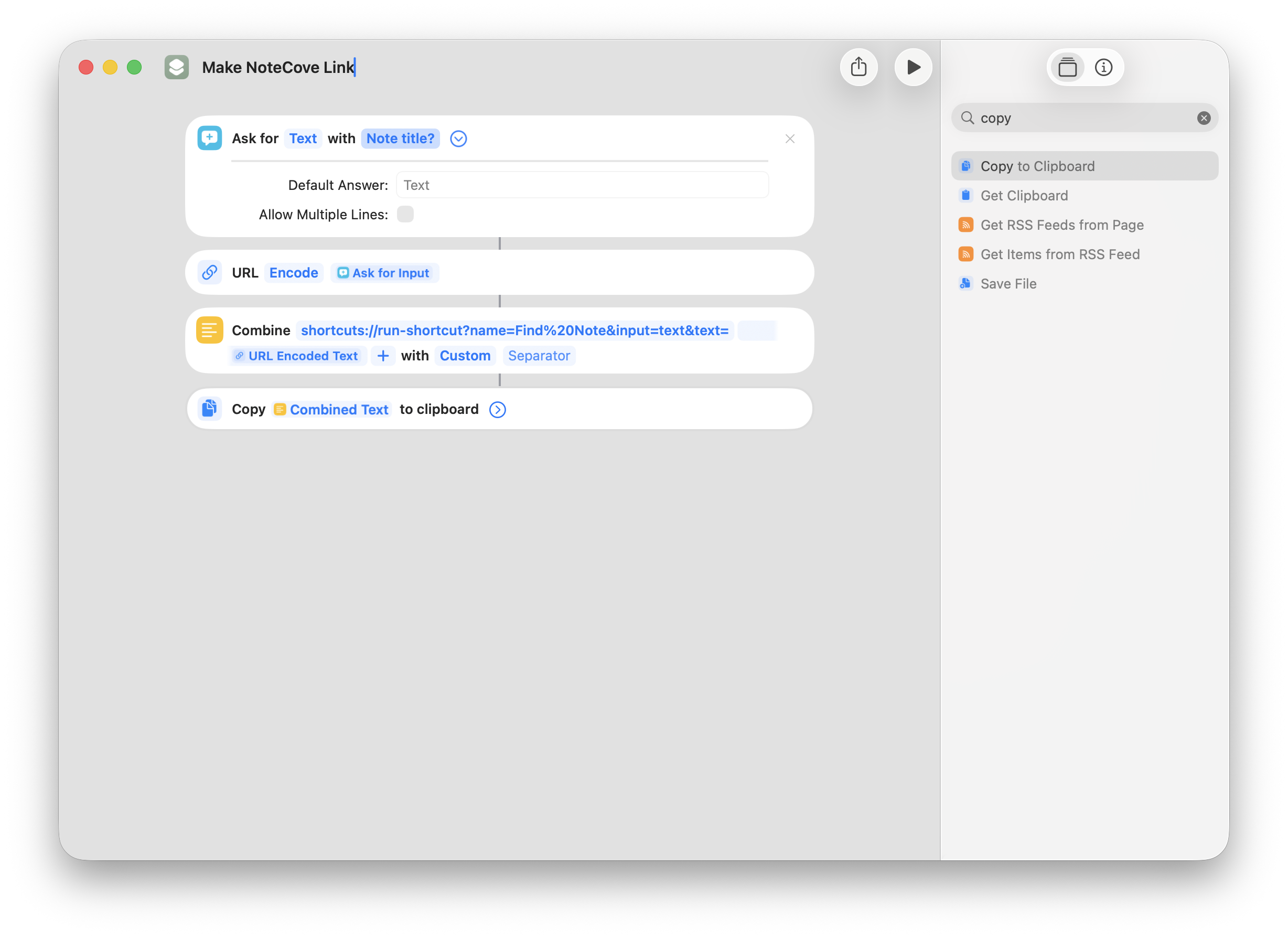Select the URL Encoded Text variable

click(297, 356)
